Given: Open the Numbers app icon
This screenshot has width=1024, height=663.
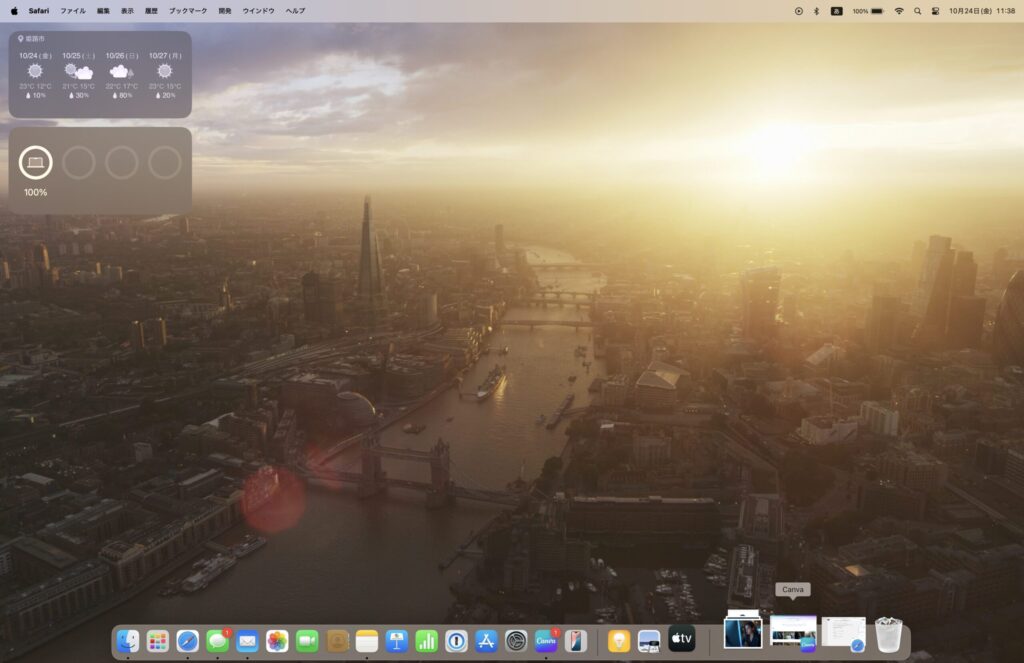Looking at the screenshot, I should point(427,641).
